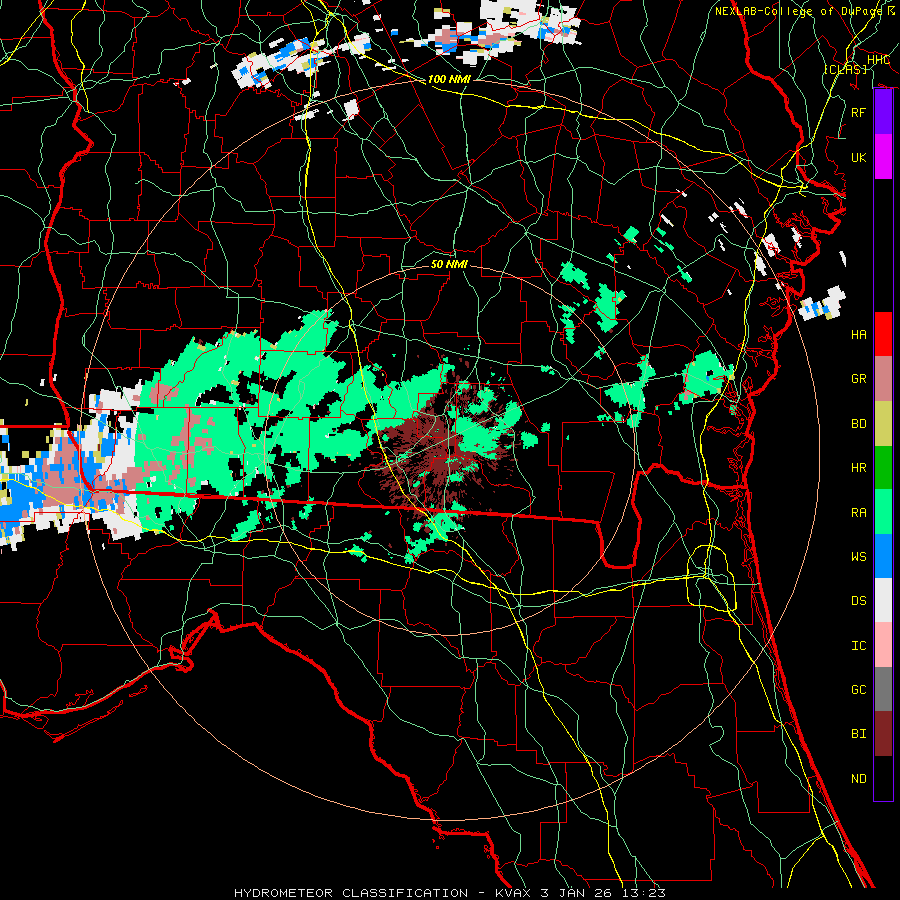Click the HA legend label
900x900 pixels.
tap(859, 334)
